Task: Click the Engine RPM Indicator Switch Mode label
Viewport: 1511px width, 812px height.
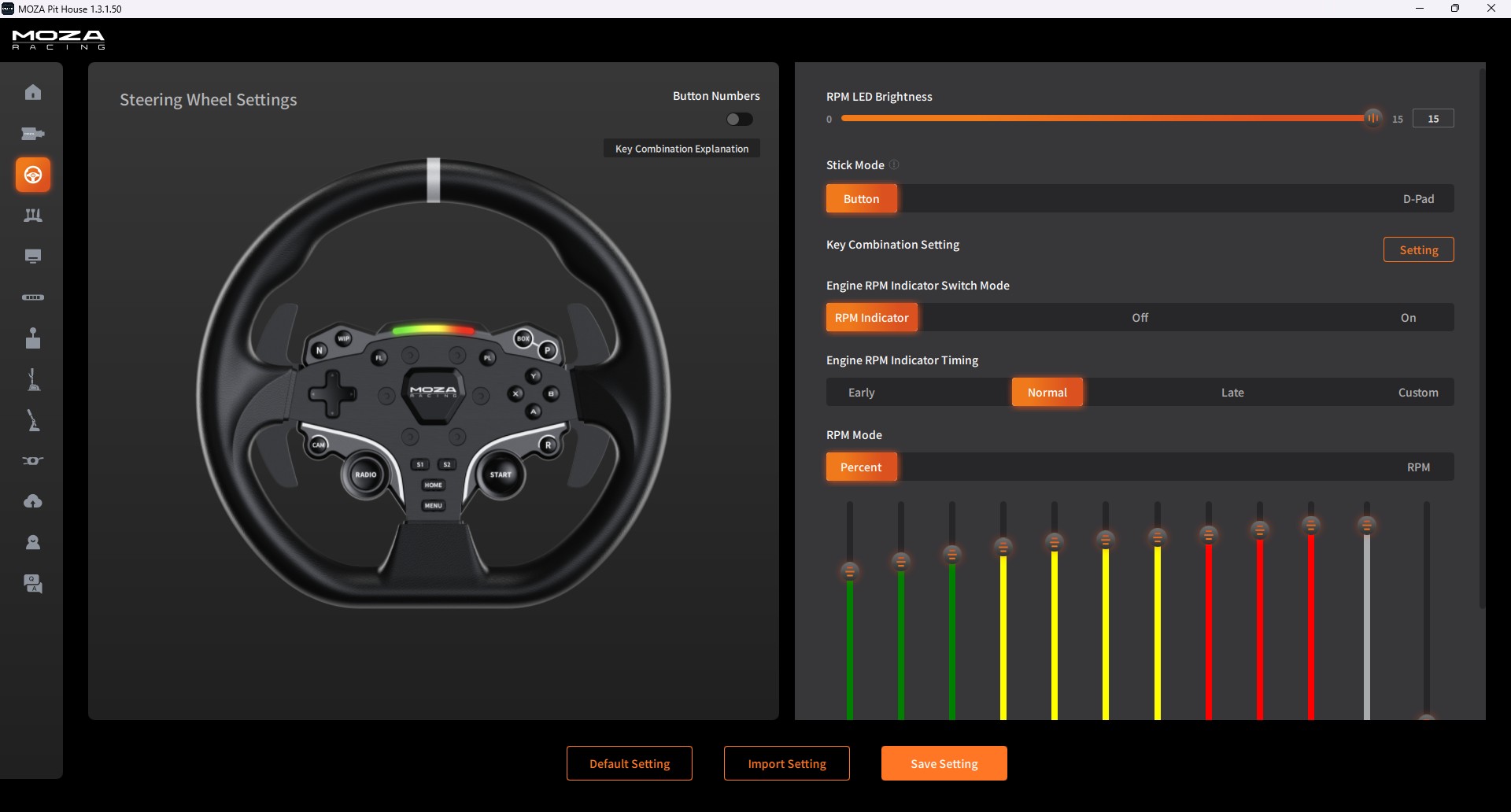Action: pyautogui.click(x=918, y=286)
